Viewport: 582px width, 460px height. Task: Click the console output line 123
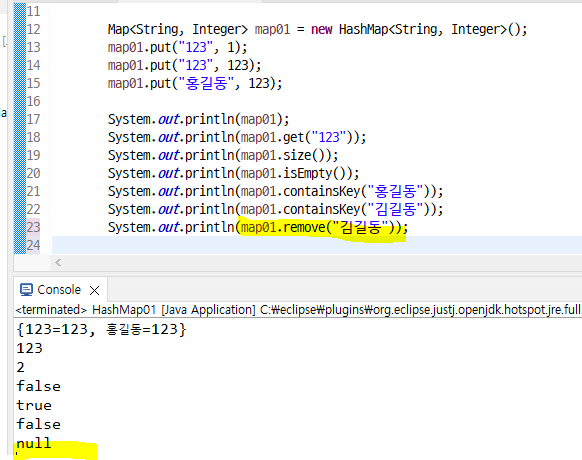click(x=29, y=348)
